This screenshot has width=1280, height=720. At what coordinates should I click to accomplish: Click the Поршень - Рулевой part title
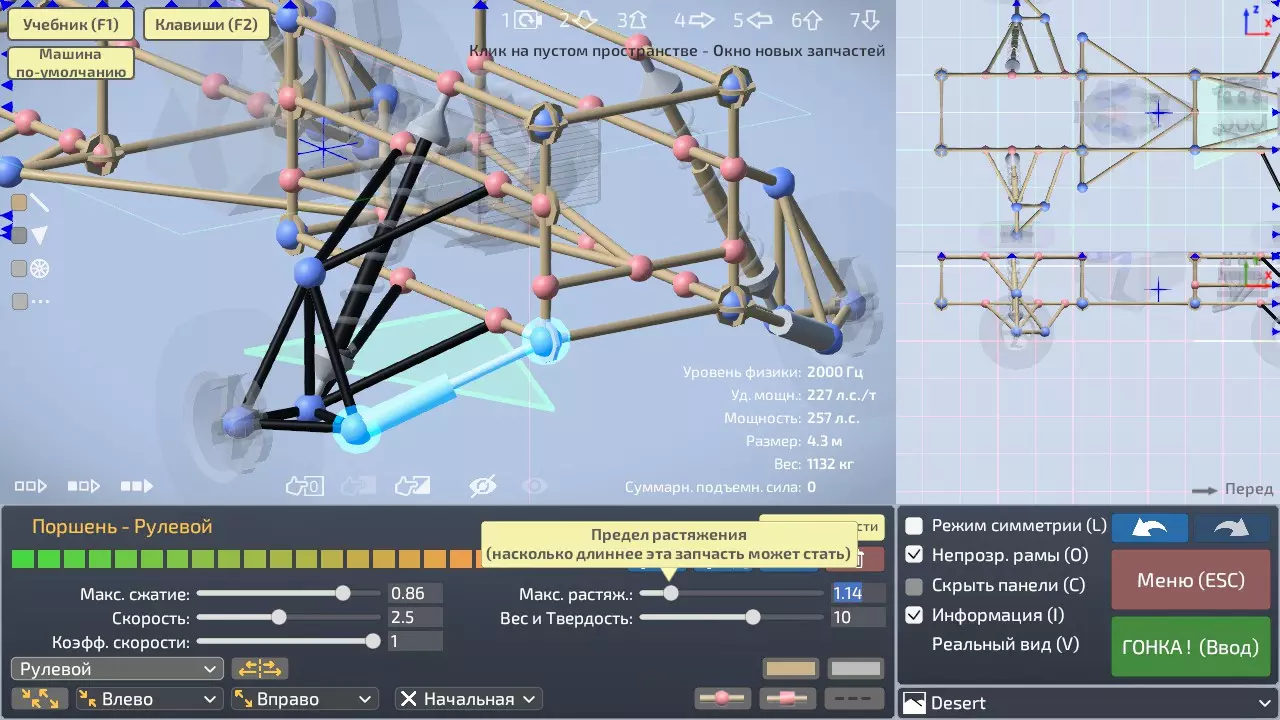pos(122,527)
